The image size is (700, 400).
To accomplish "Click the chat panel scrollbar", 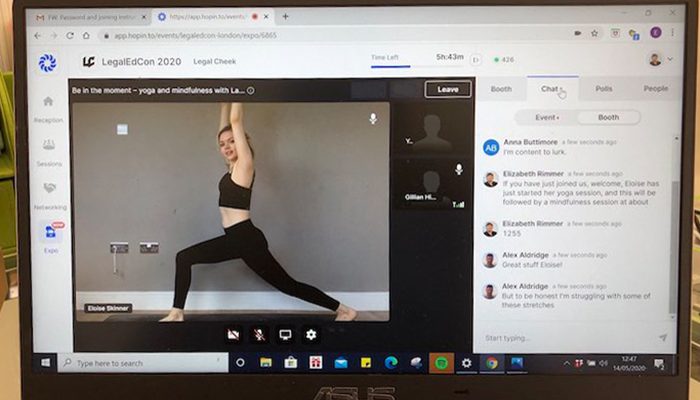I will (673, 247).
